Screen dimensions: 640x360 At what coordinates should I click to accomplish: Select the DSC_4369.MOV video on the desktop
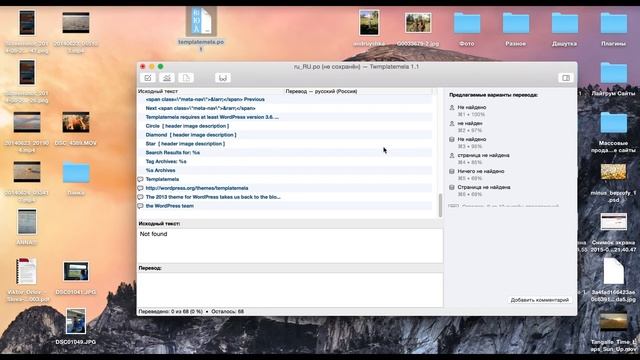click(76, 122)
